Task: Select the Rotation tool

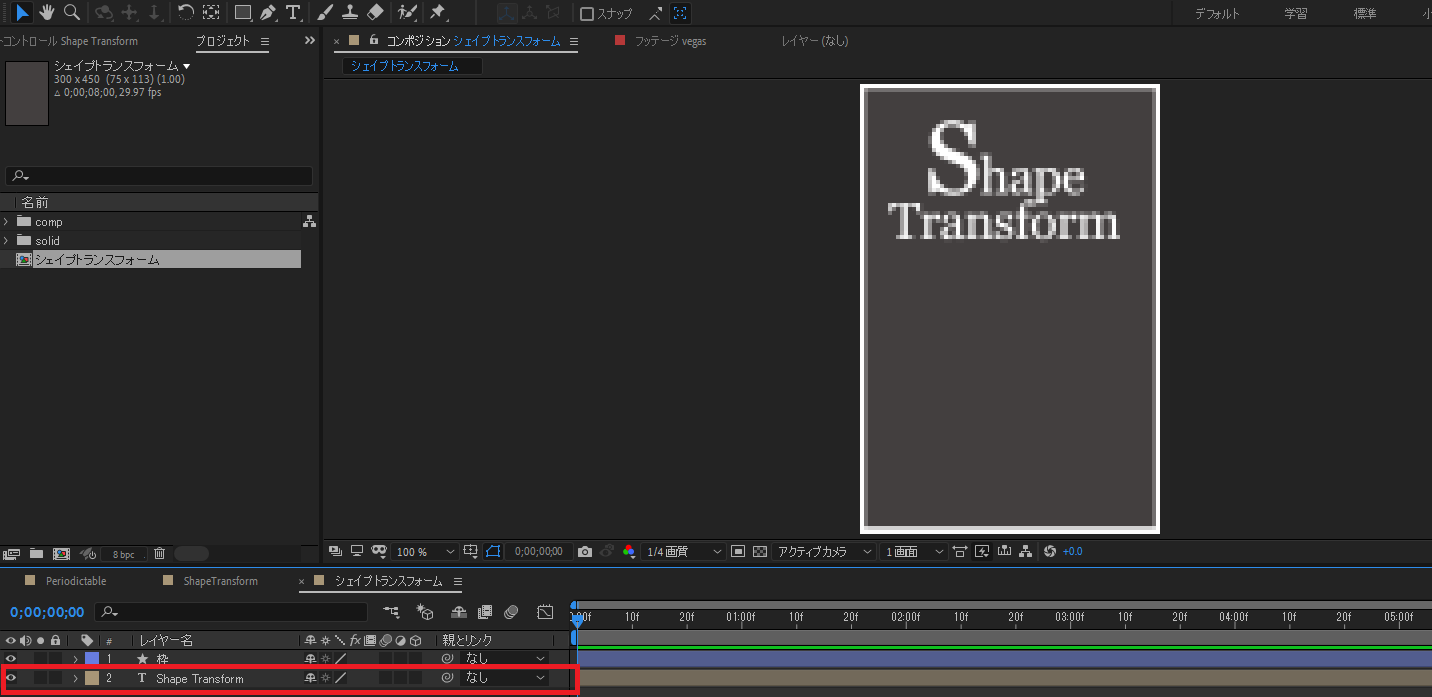Action: click(185, 12)
